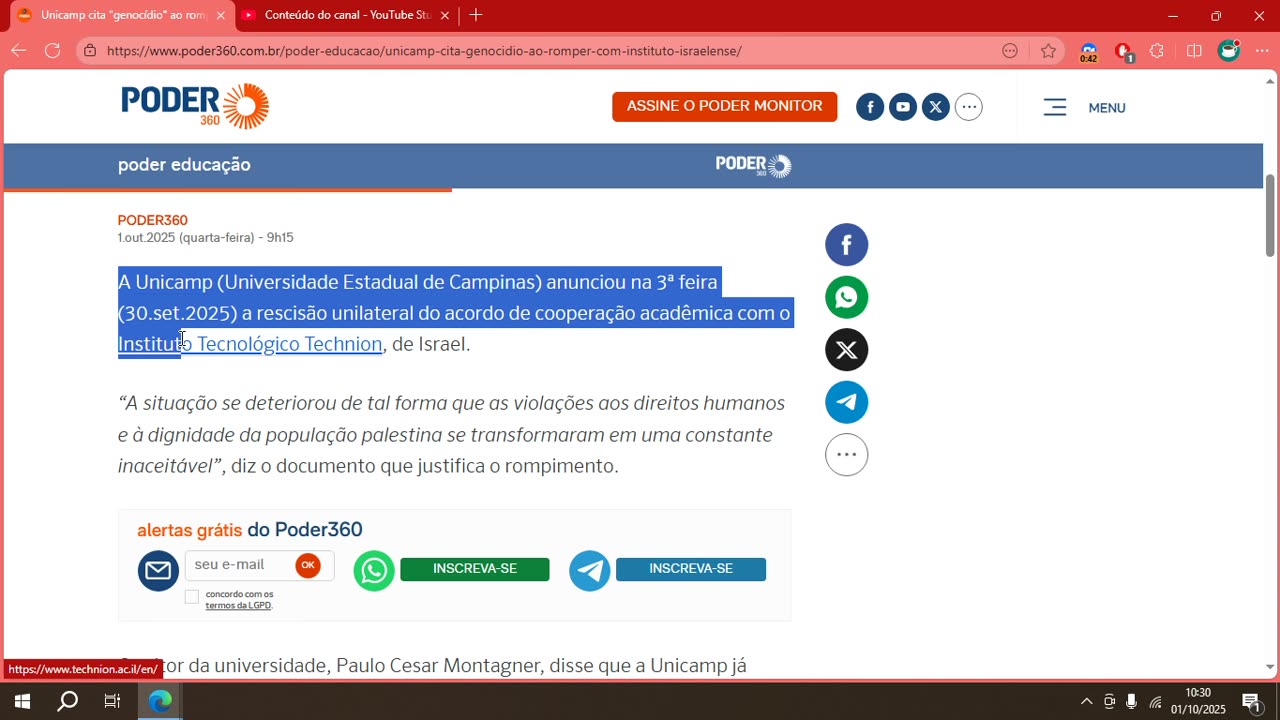This screenshot has width=1280, height=720.
Task: Click the browser address bar URL
Action: pyautogui.click(x=424, y=51)
